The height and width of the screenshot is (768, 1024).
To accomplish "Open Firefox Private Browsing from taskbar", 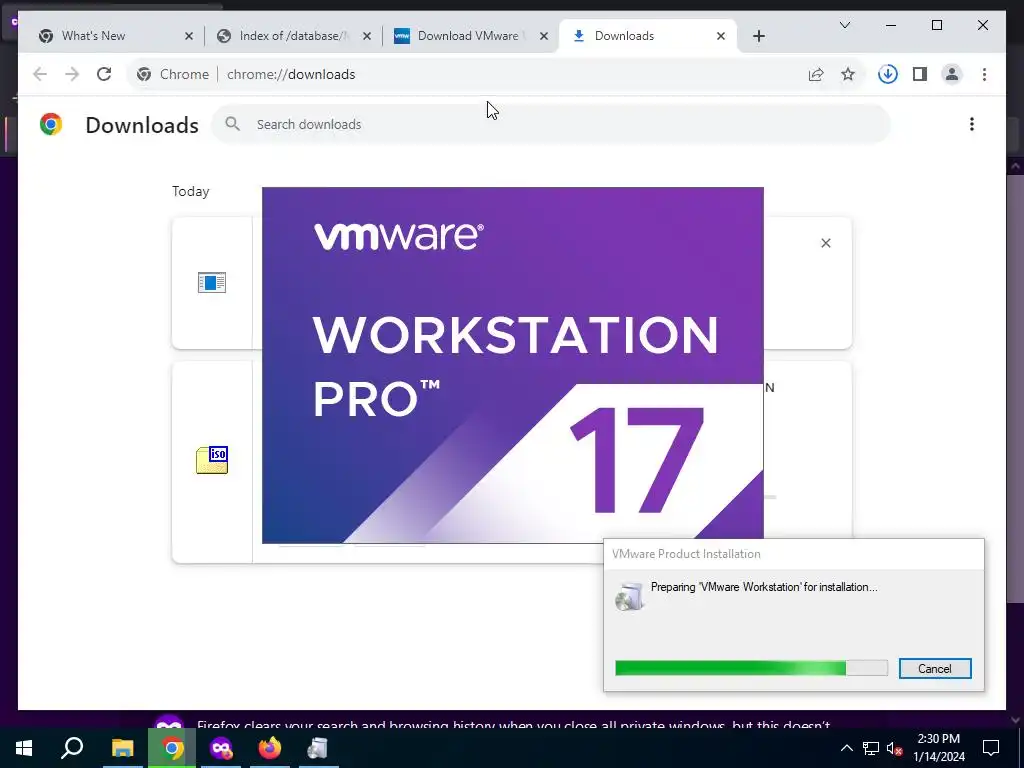I will (221, 748).
